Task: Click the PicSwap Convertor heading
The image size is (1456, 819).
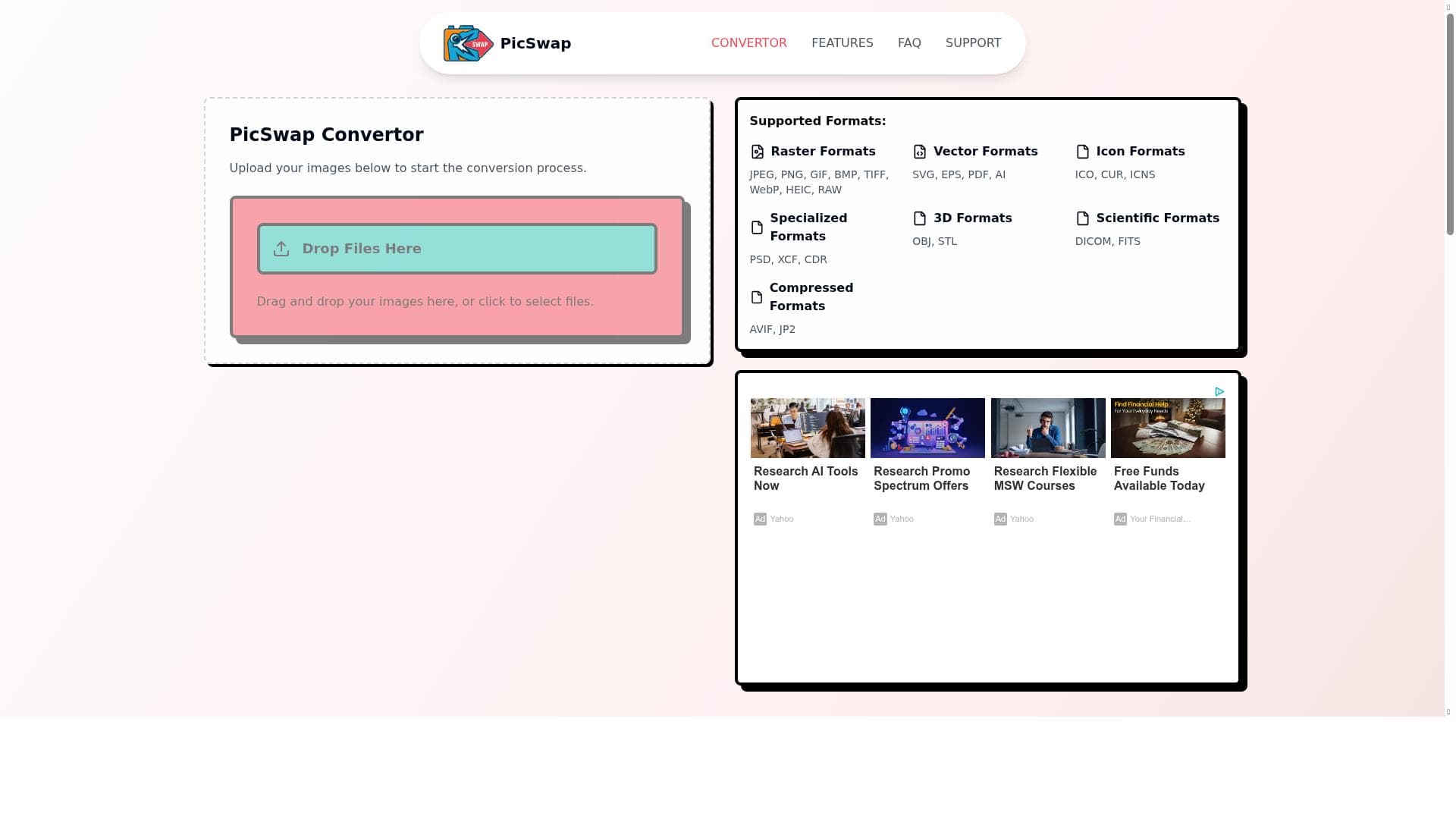Action: (326, 135)
